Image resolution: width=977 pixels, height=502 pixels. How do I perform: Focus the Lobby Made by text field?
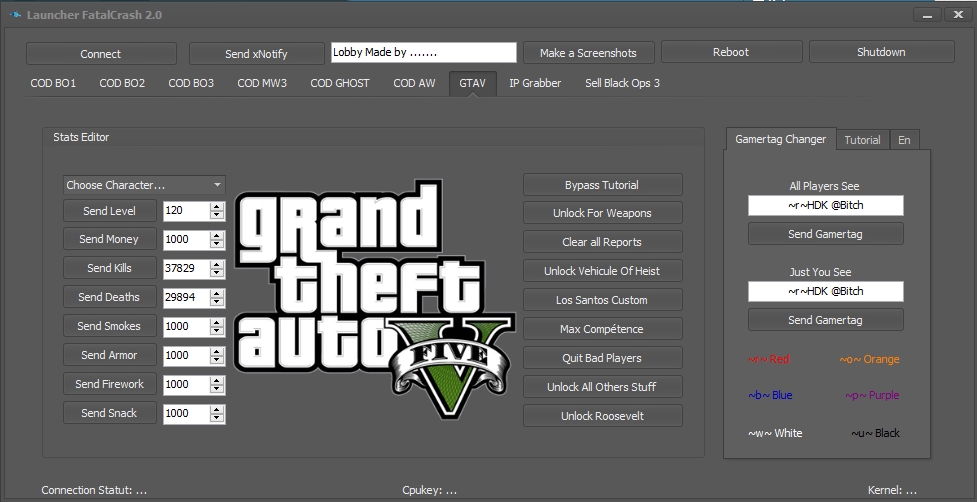424,52
